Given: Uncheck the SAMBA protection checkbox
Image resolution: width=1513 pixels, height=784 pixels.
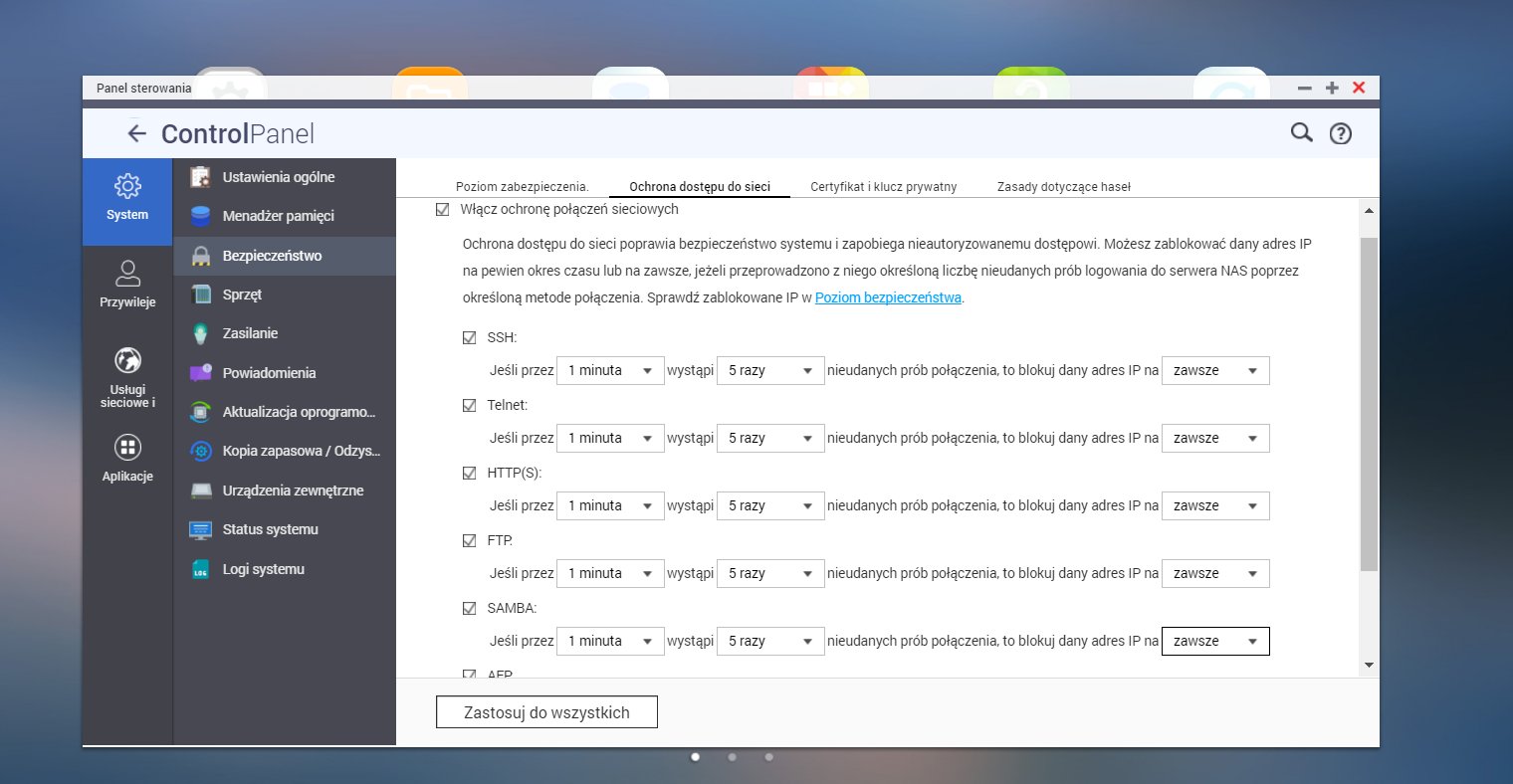Looking at the screenshot, I should pos(470,609).
